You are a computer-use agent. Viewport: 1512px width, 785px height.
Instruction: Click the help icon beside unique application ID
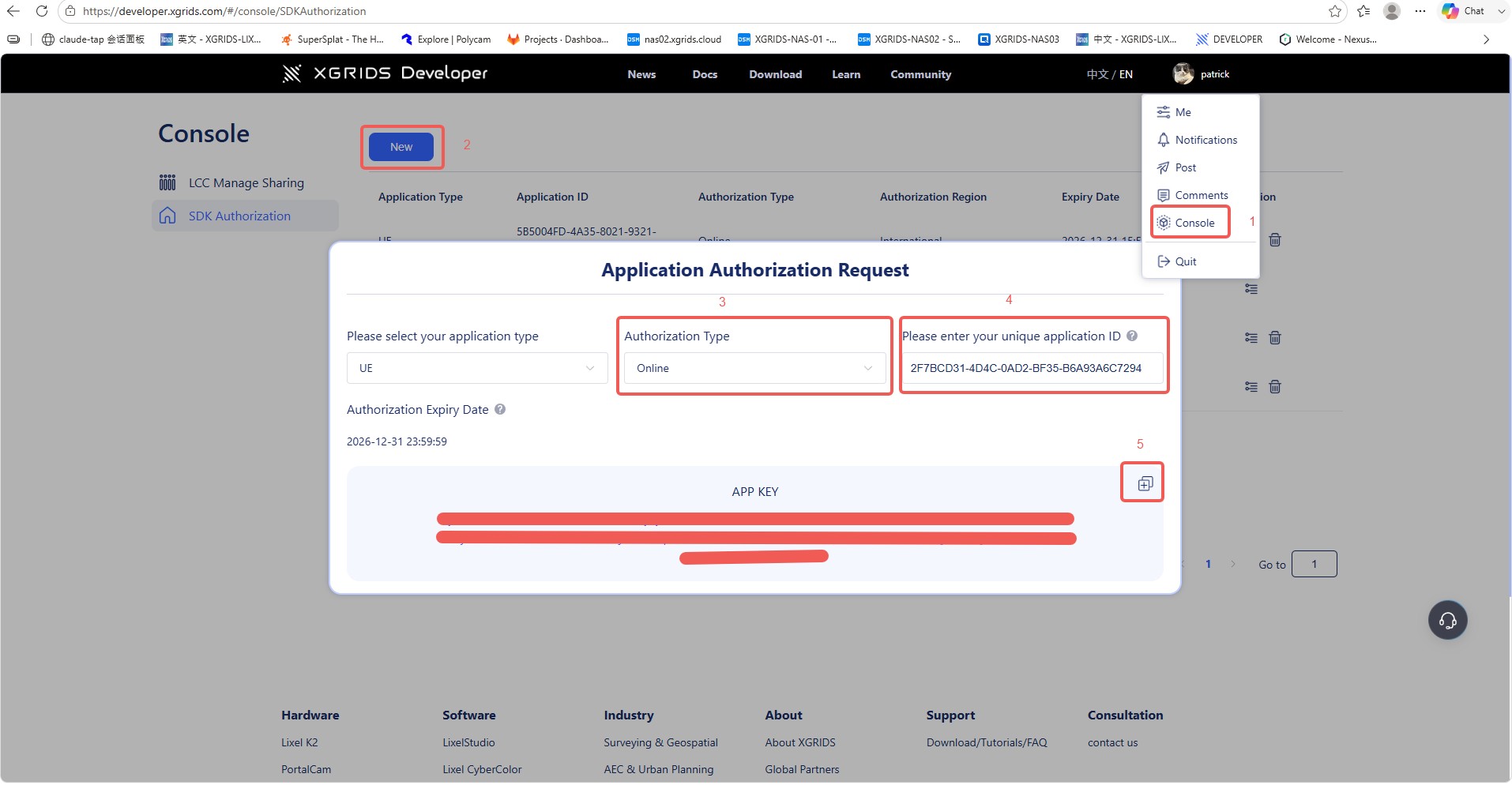(1132, 336)
